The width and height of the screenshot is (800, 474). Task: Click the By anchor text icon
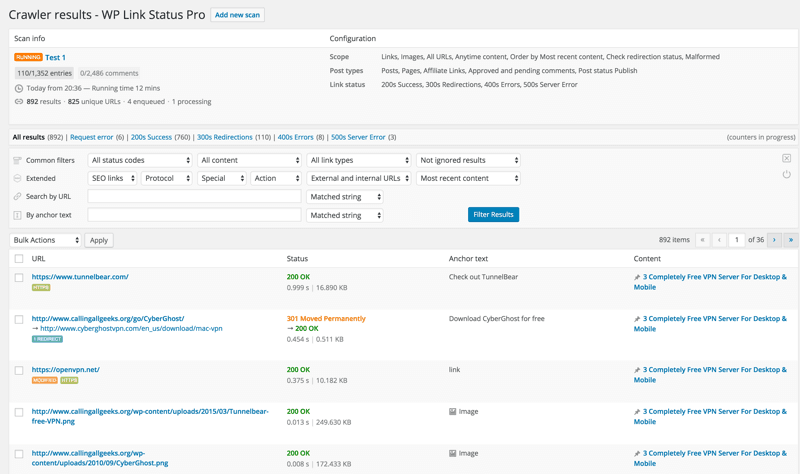[17, 215]
